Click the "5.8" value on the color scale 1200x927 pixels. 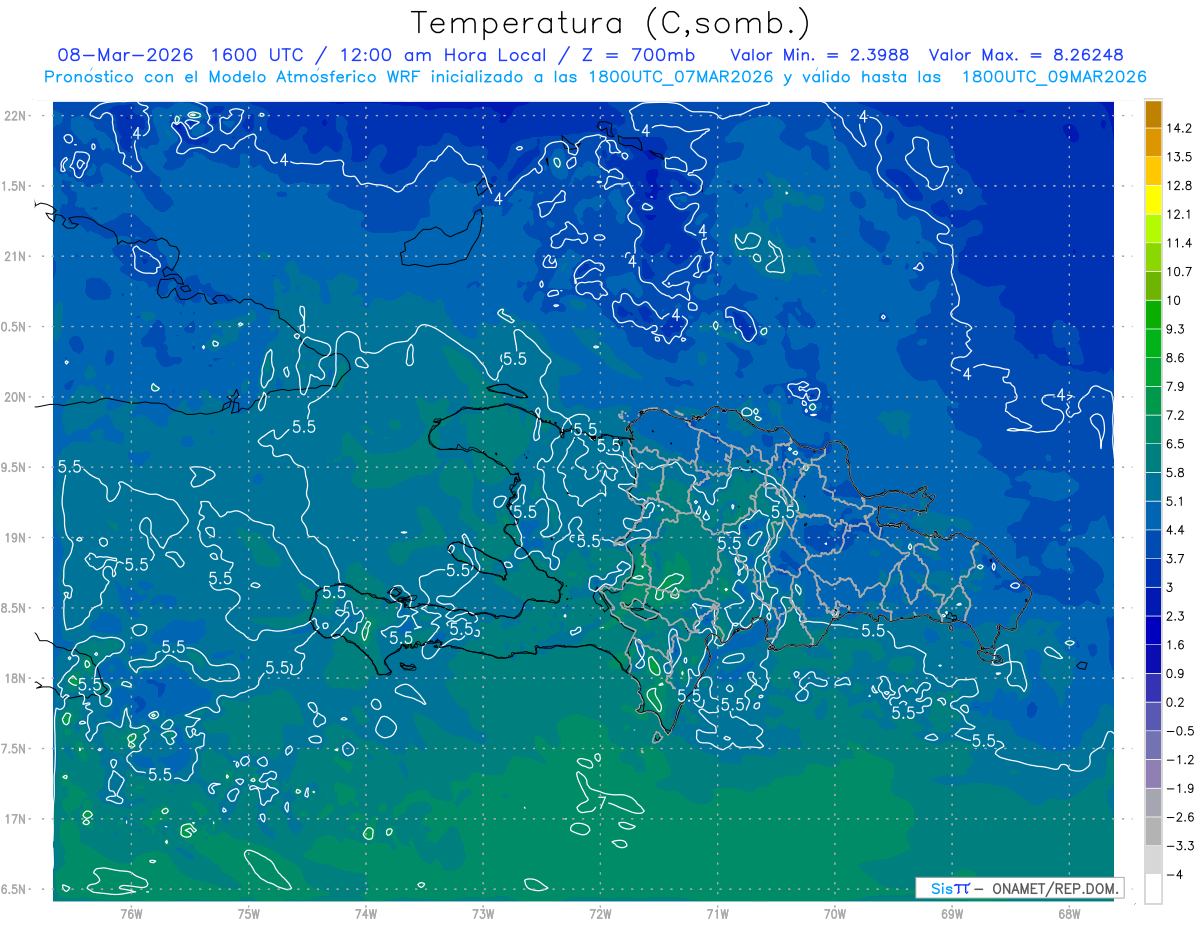pos(1176,473)
